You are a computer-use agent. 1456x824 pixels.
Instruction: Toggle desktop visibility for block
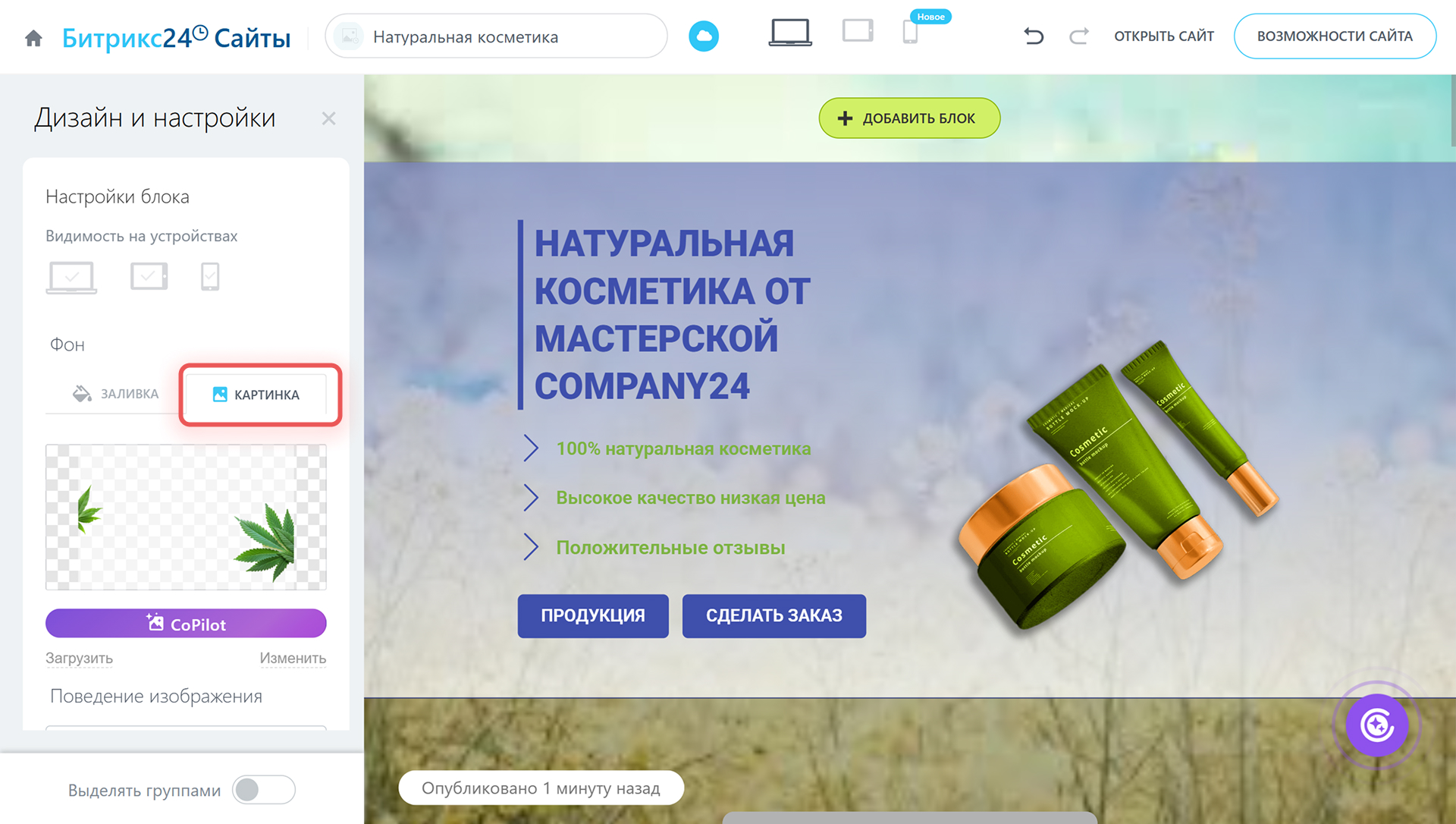tap(71, 278)
